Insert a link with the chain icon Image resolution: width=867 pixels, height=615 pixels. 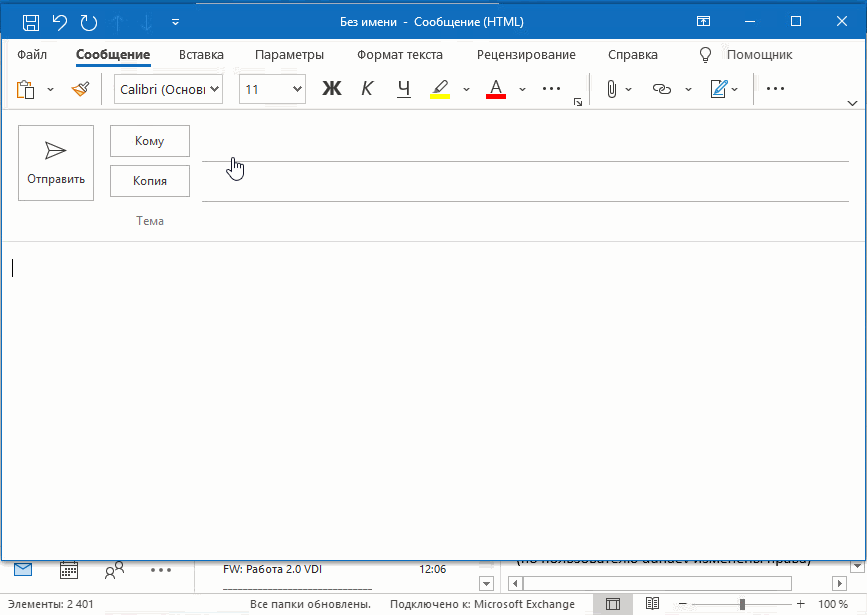pyautogui.click(x=662, y=89)
